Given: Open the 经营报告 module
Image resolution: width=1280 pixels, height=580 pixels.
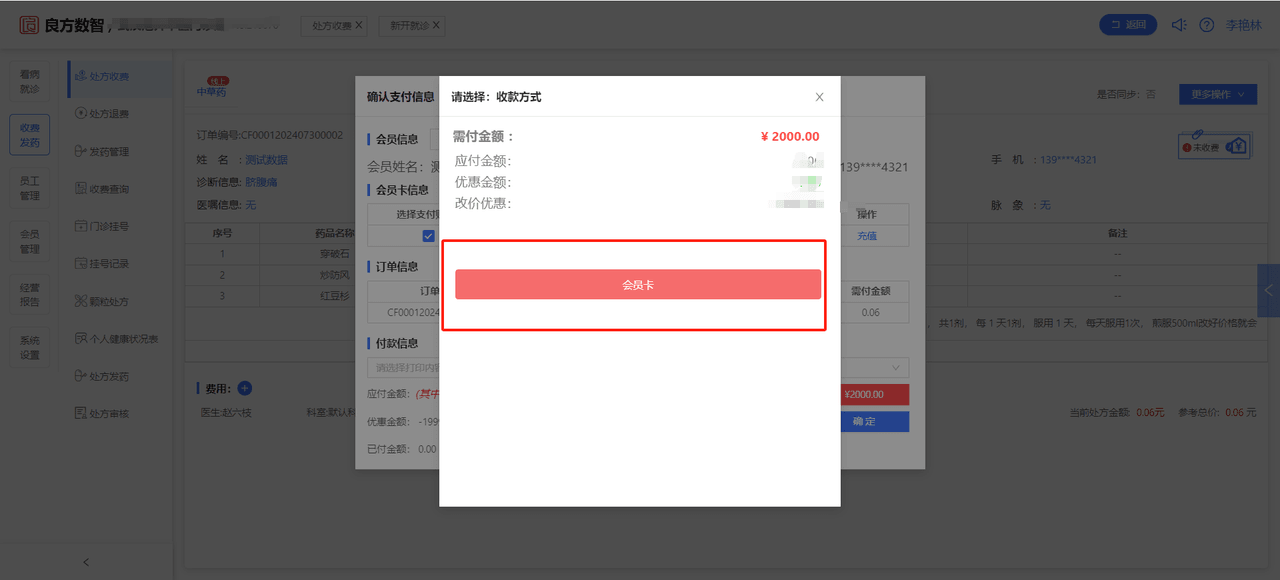Looking at the screenshot, I should [30, 294].
